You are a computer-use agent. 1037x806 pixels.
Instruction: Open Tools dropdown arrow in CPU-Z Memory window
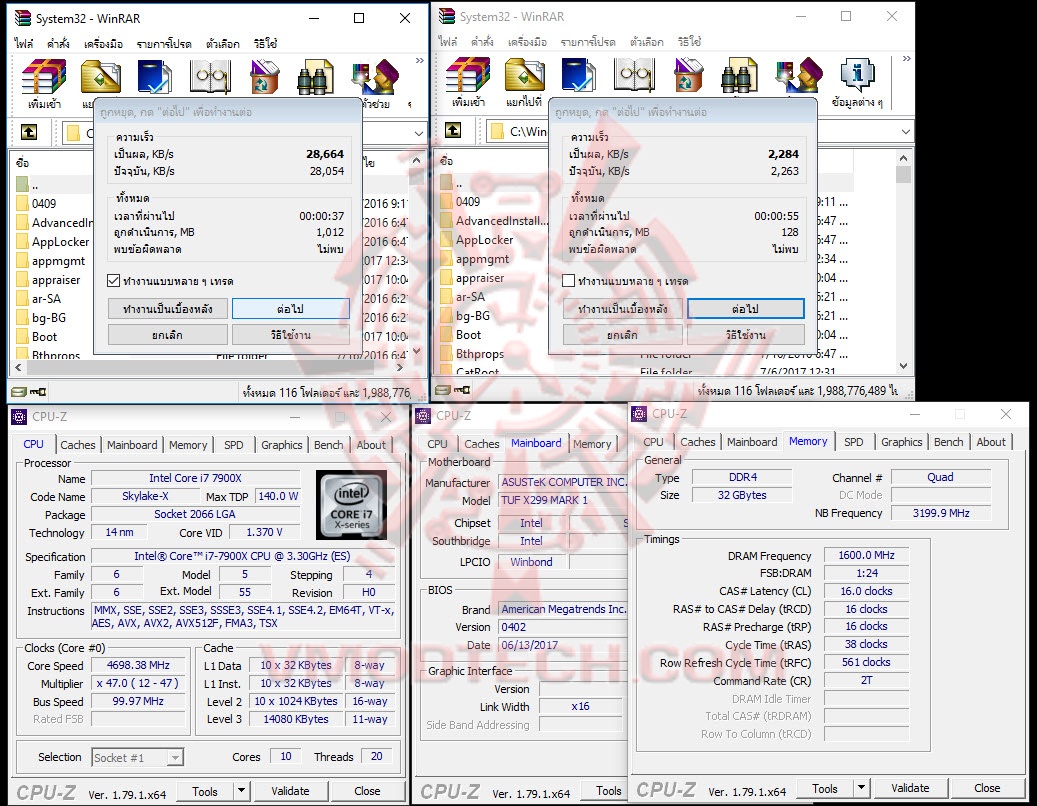pos(861,788)
